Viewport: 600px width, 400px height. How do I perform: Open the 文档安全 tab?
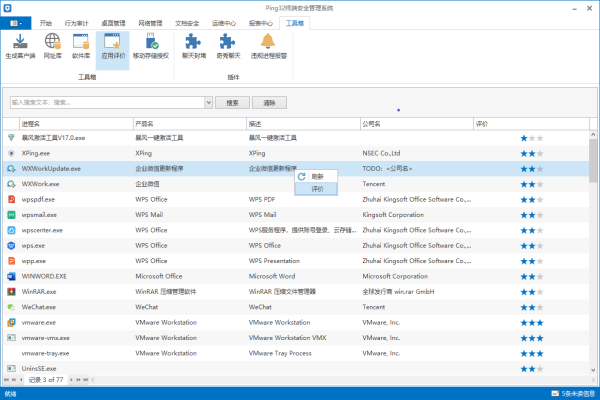click(187, 23)
